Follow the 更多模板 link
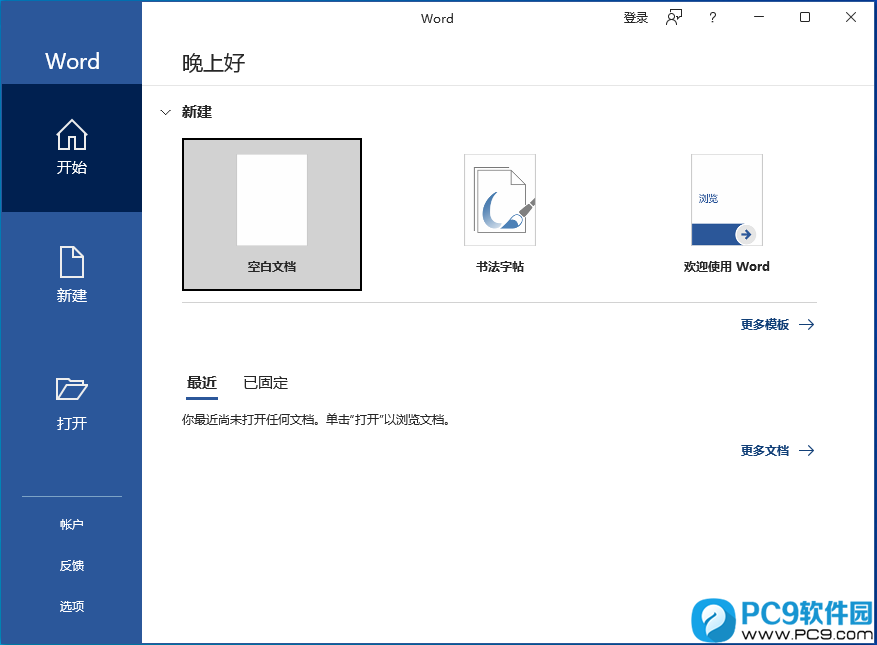 click(x=777, y=324)
